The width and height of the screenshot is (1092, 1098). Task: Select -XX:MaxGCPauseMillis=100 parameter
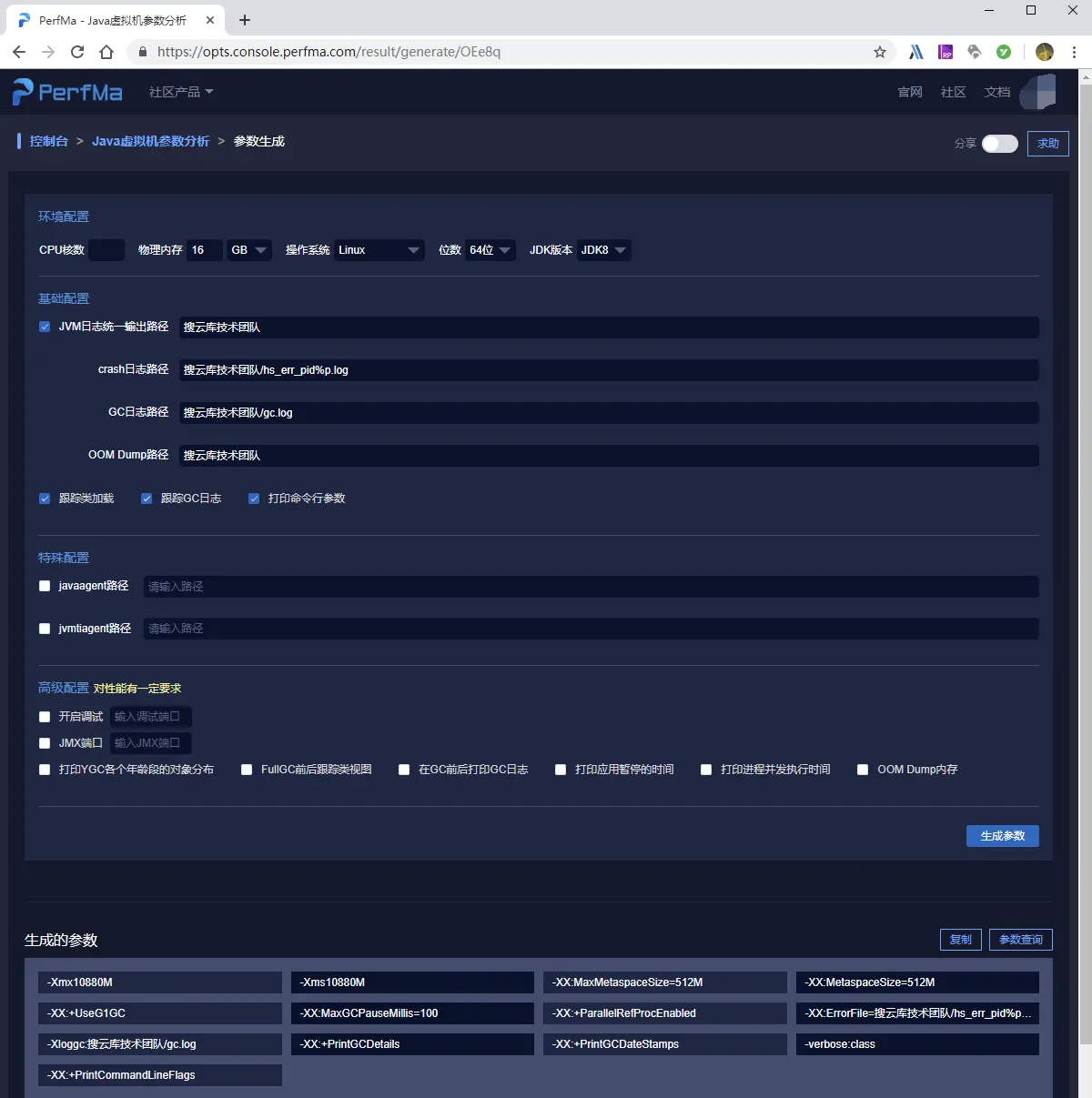(412, 1013)
